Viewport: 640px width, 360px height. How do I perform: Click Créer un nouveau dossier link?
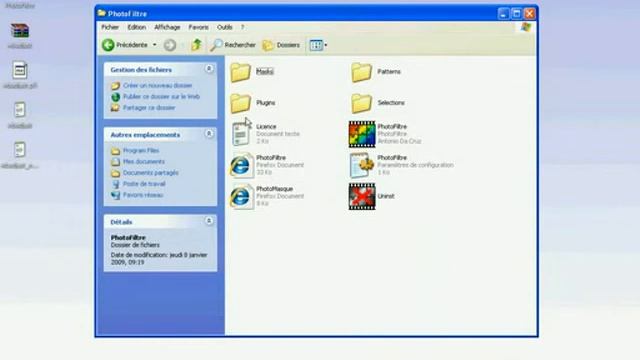click(158, 86)
